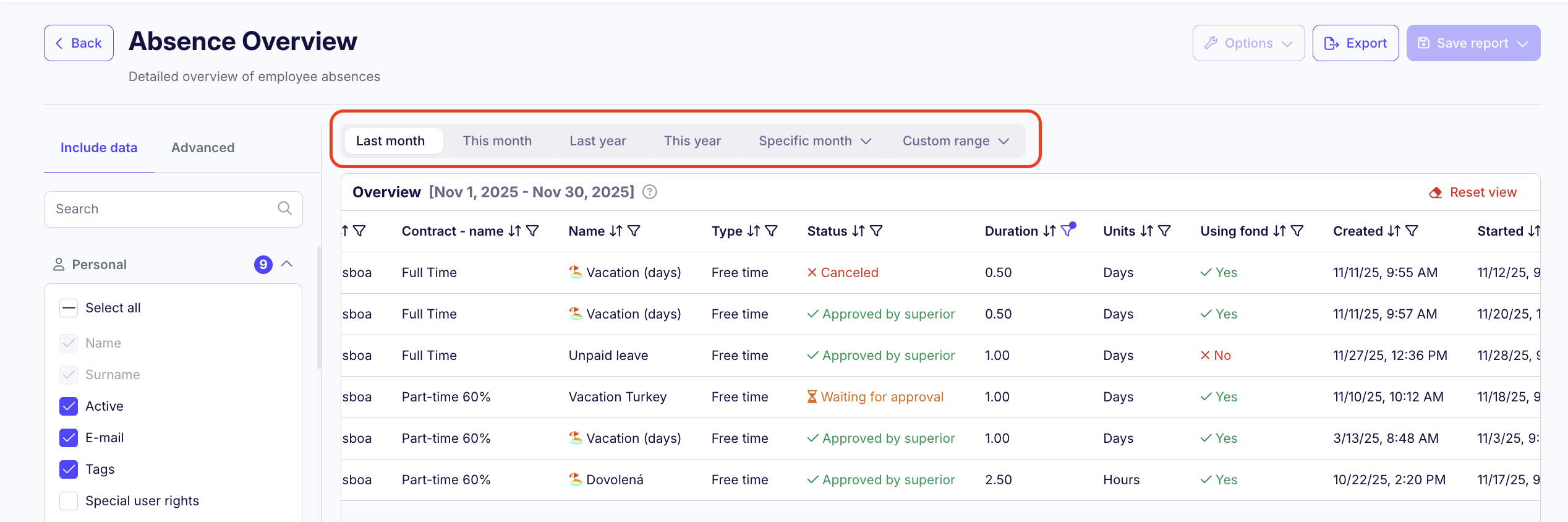Toggle the Select all checkbox
The width and height of the screenshot is (1568, 522).
(69, 308)
